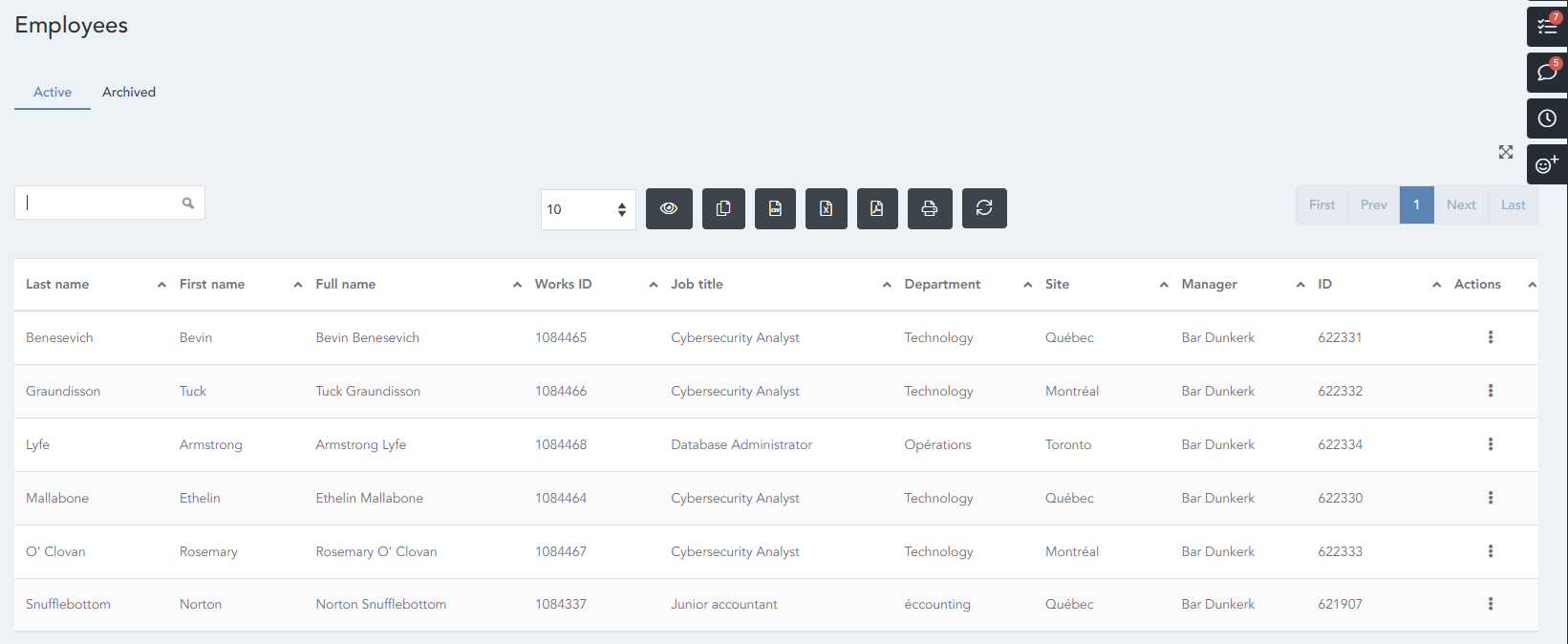Toggle column visibility with the eye button
The image size is (1568, 644).
click(x=669, y=208)
